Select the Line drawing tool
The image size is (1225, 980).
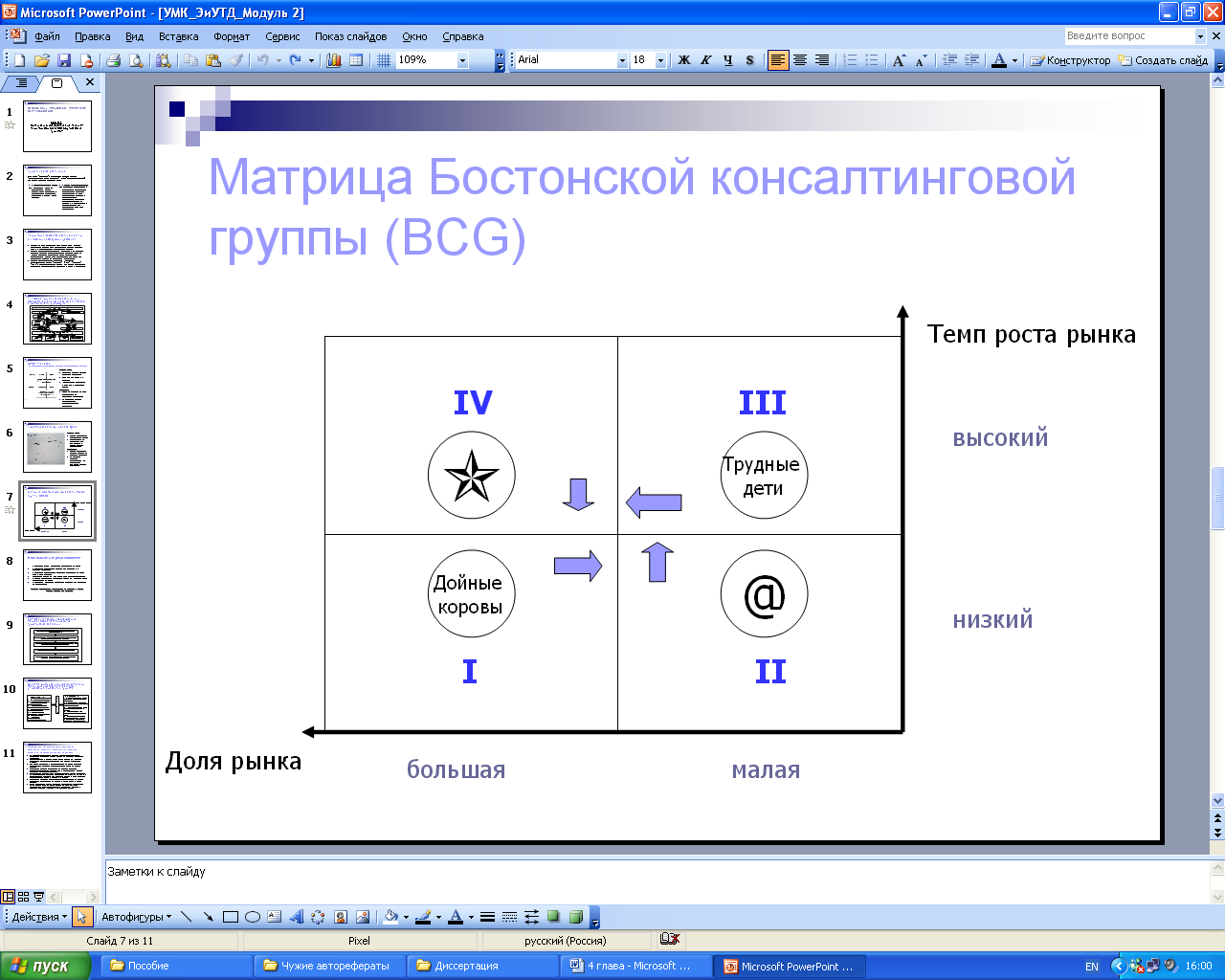click(x=187, y=917)
